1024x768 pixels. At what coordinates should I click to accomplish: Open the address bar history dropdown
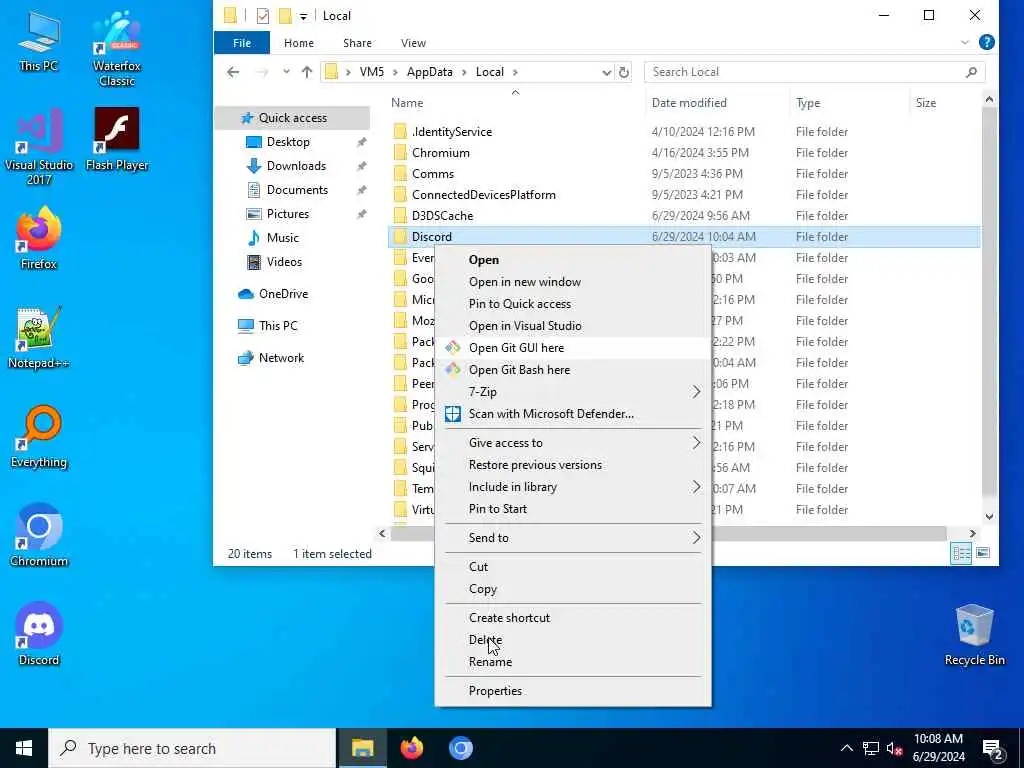[607, 72]
